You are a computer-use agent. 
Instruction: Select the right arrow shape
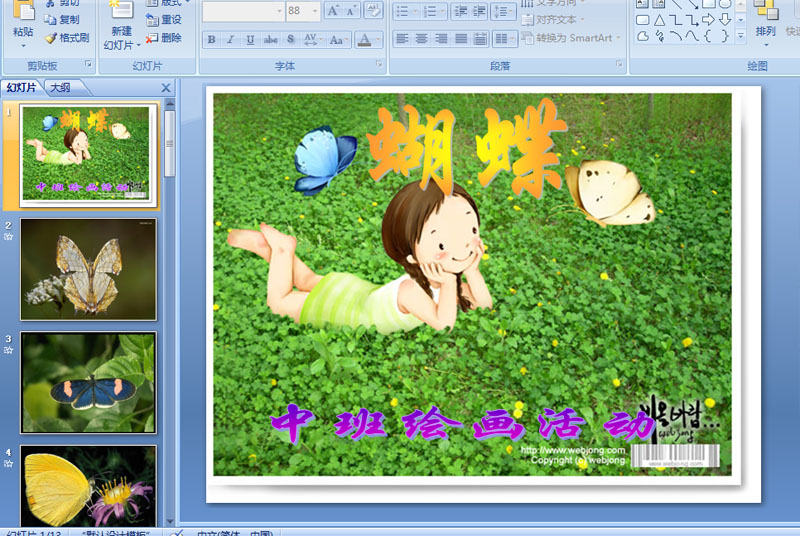tap(708, 20)
